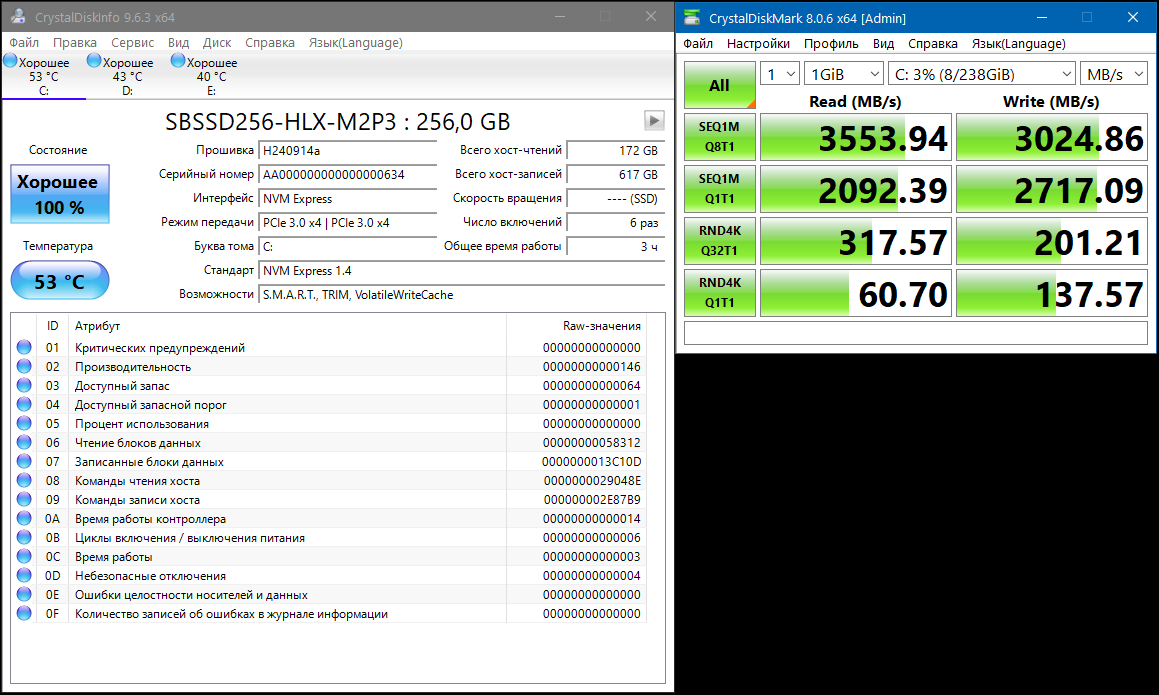Image resolution: width=1159 pixels, height=695 pixels.
Task: Click status orb for attribute 05 Процент использования
Action: [x=24, y=423]
